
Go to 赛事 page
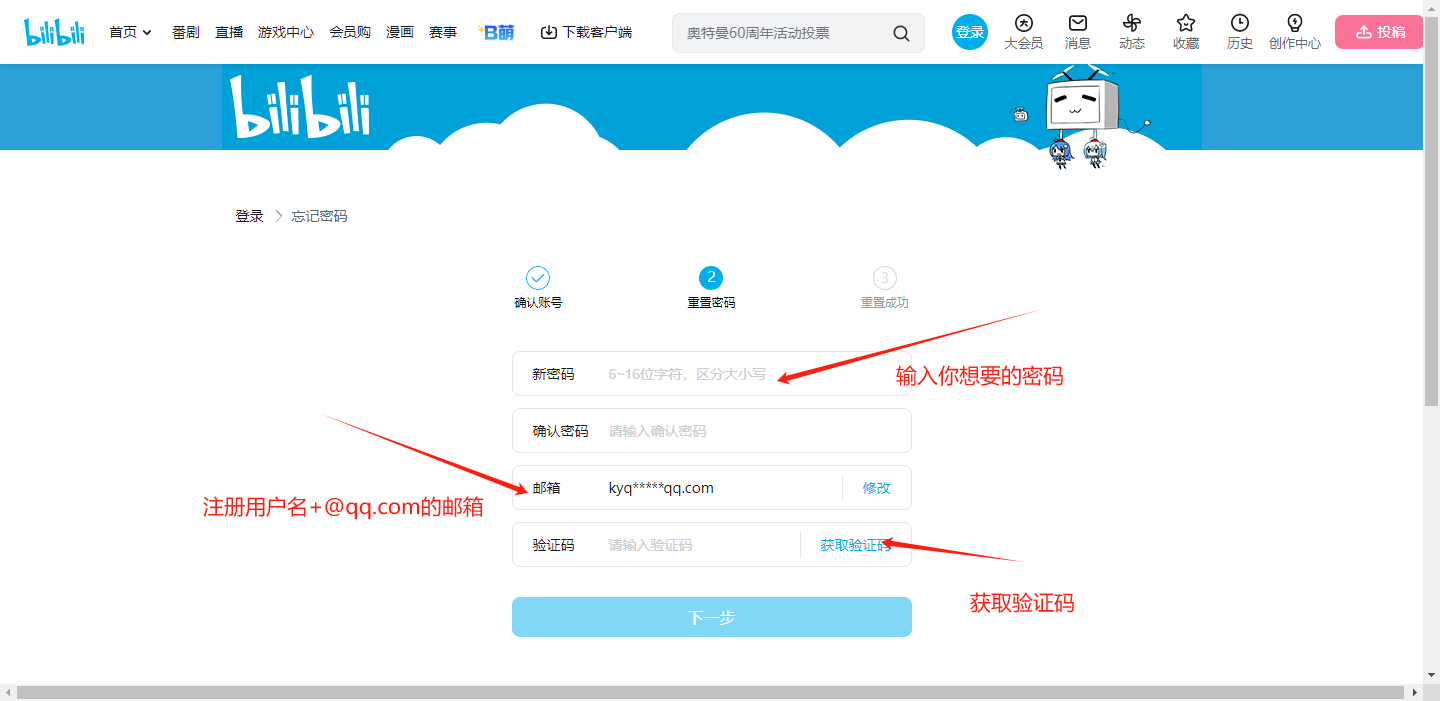pos(443,32)
